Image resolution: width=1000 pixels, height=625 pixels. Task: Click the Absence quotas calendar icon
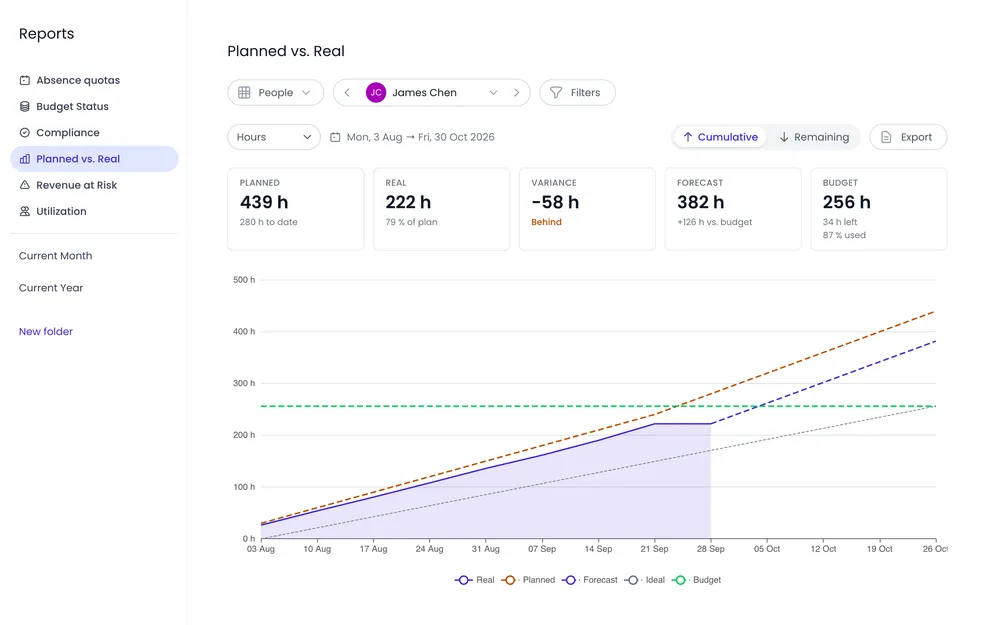click(x=25, y=80)
